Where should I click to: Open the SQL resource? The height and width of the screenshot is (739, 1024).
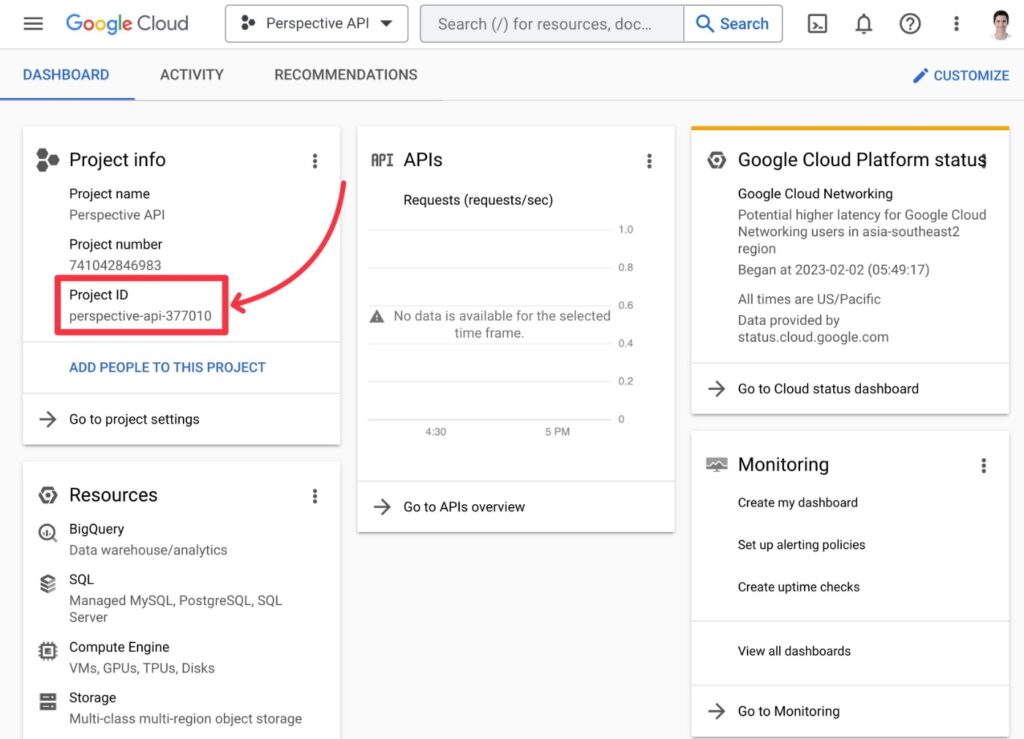[82, 579]
